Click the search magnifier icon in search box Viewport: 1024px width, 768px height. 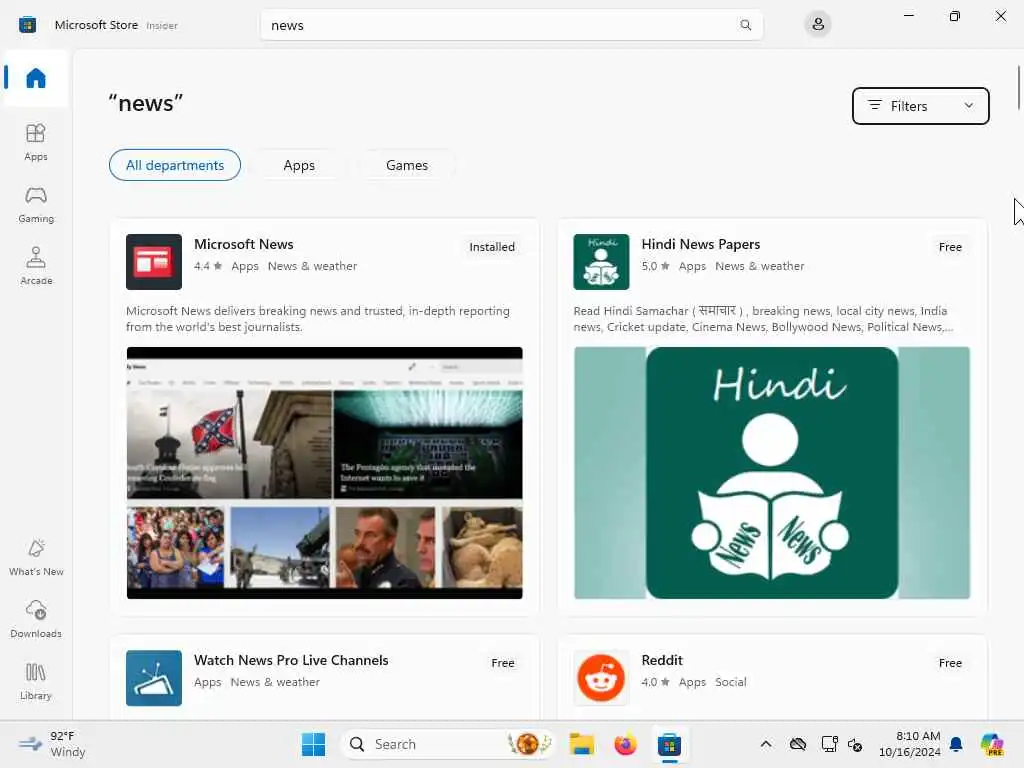[x=745, y=25]
